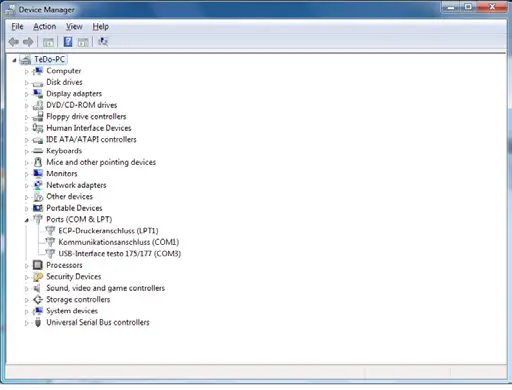The width and height of the screenshot is (512, 390).
Task: Click the Storage controllers icon
Action: 38,300
